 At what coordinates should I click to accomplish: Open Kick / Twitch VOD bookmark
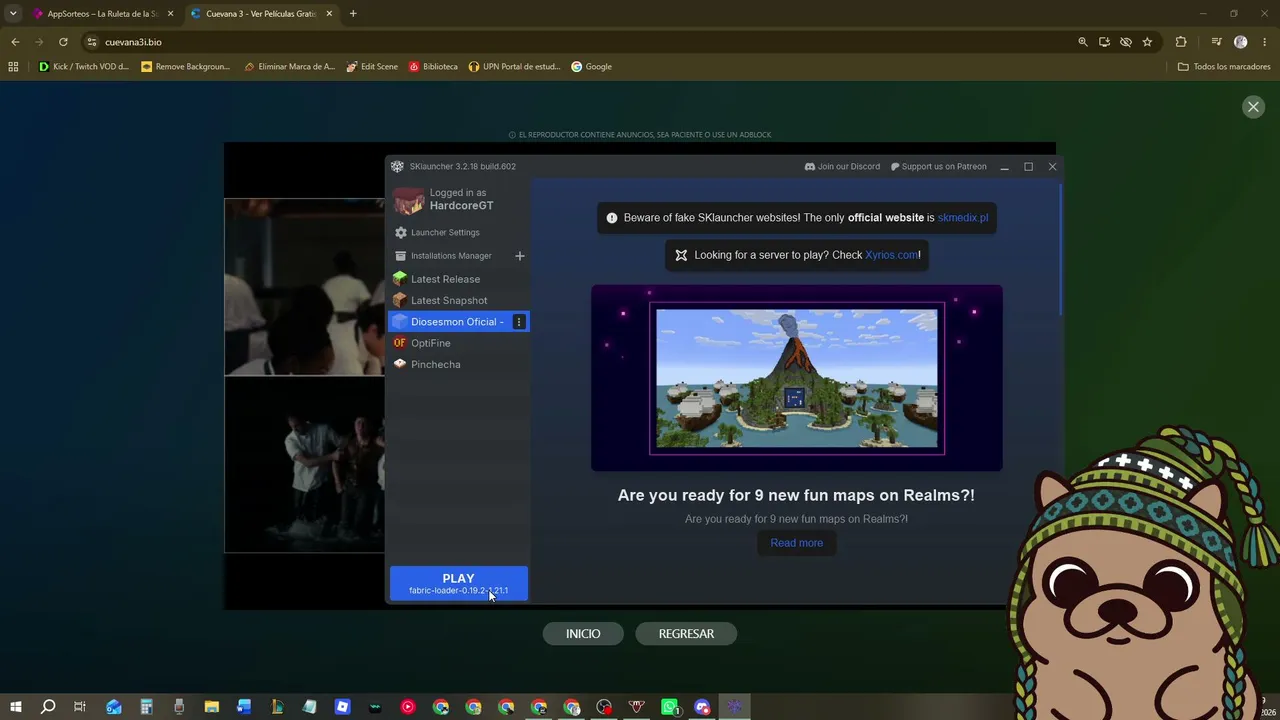84,67
